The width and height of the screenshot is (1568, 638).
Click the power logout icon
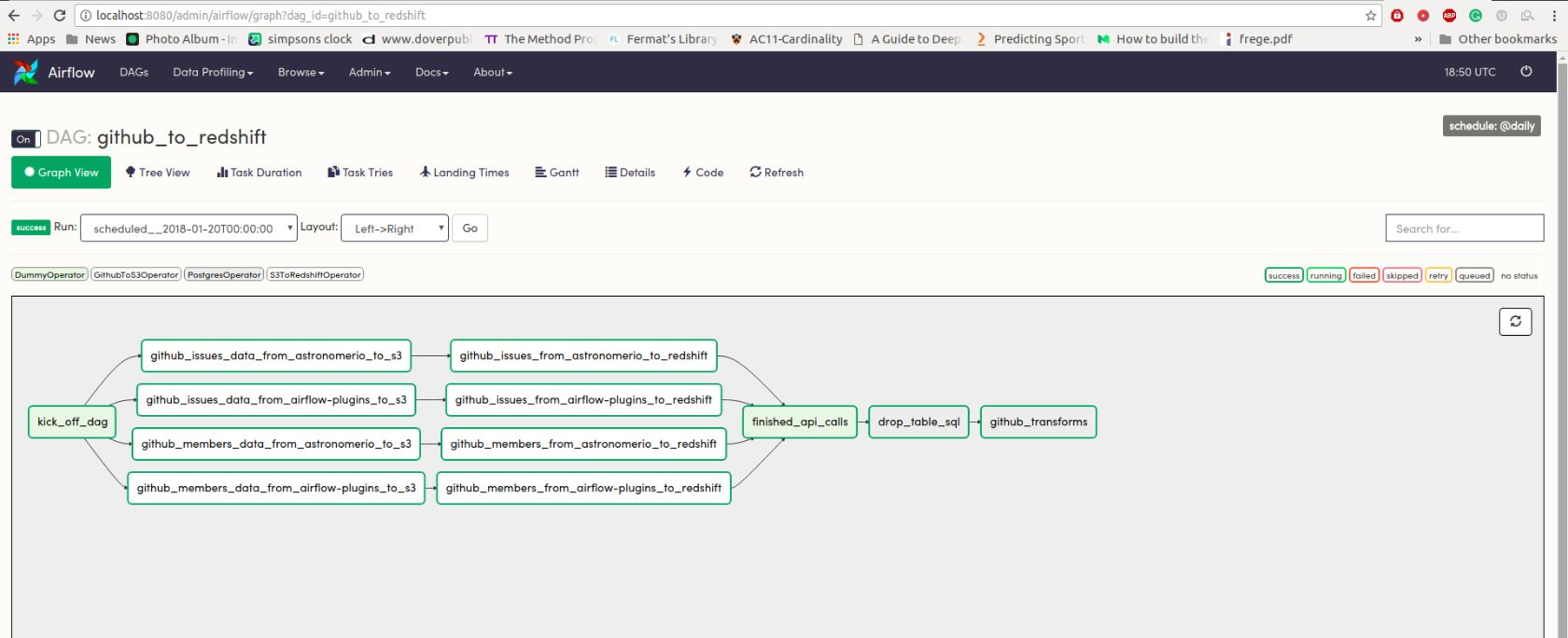(1526, 72)
